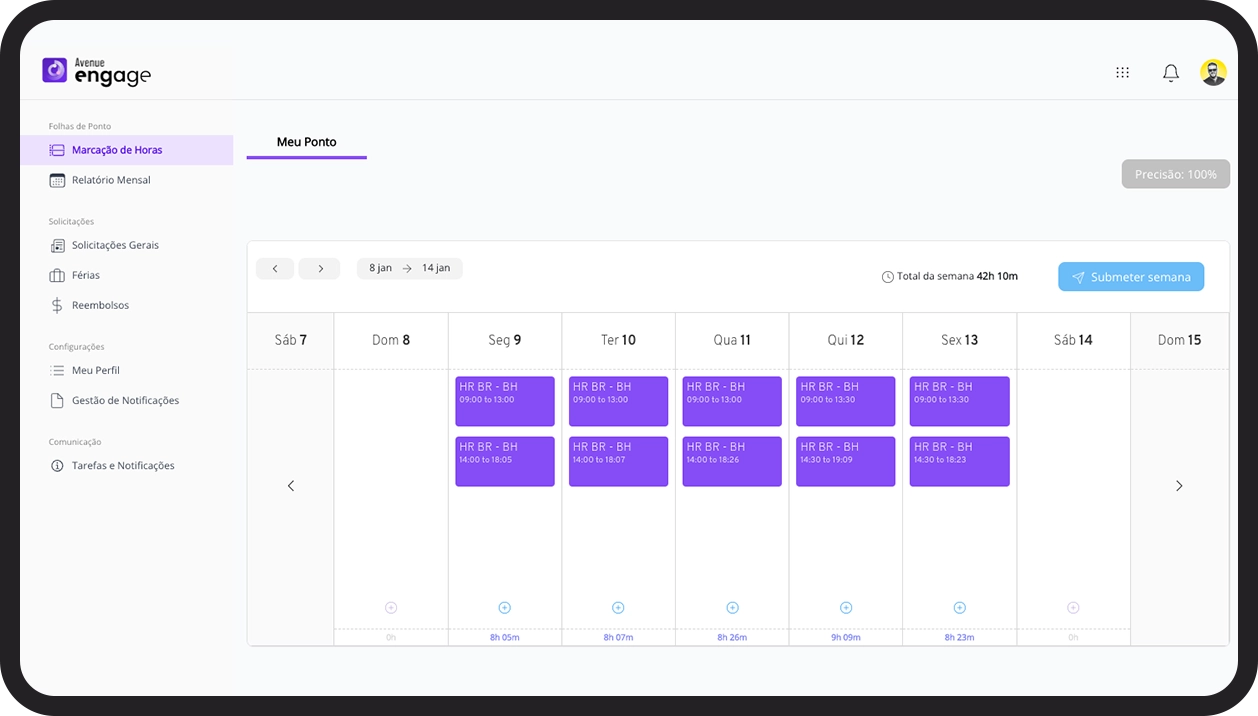Select Marcação de Horas in sidebar

click(x=126, y=150)
